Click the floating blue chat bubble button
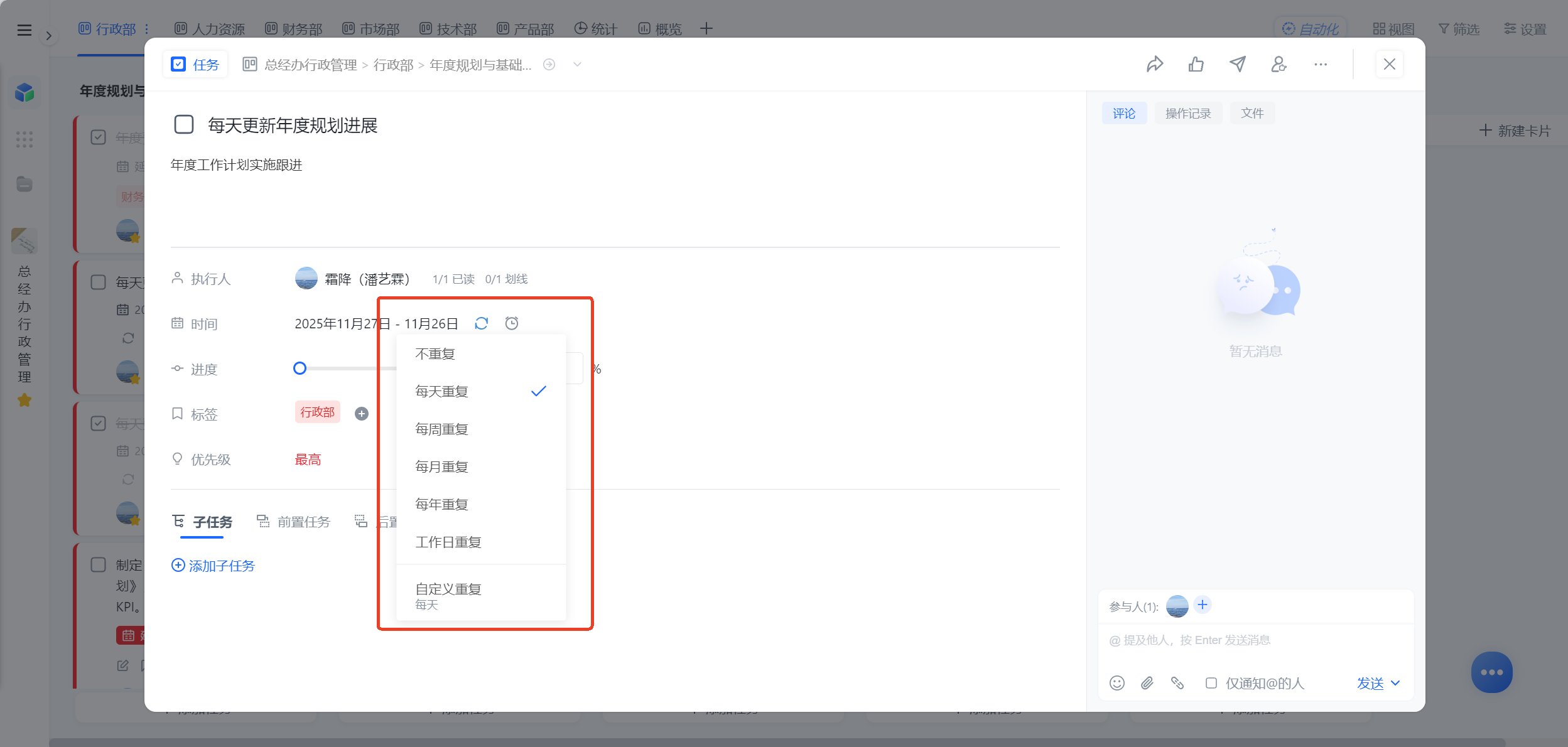This screenshot has width=1568, height=747. point(1492,672)
